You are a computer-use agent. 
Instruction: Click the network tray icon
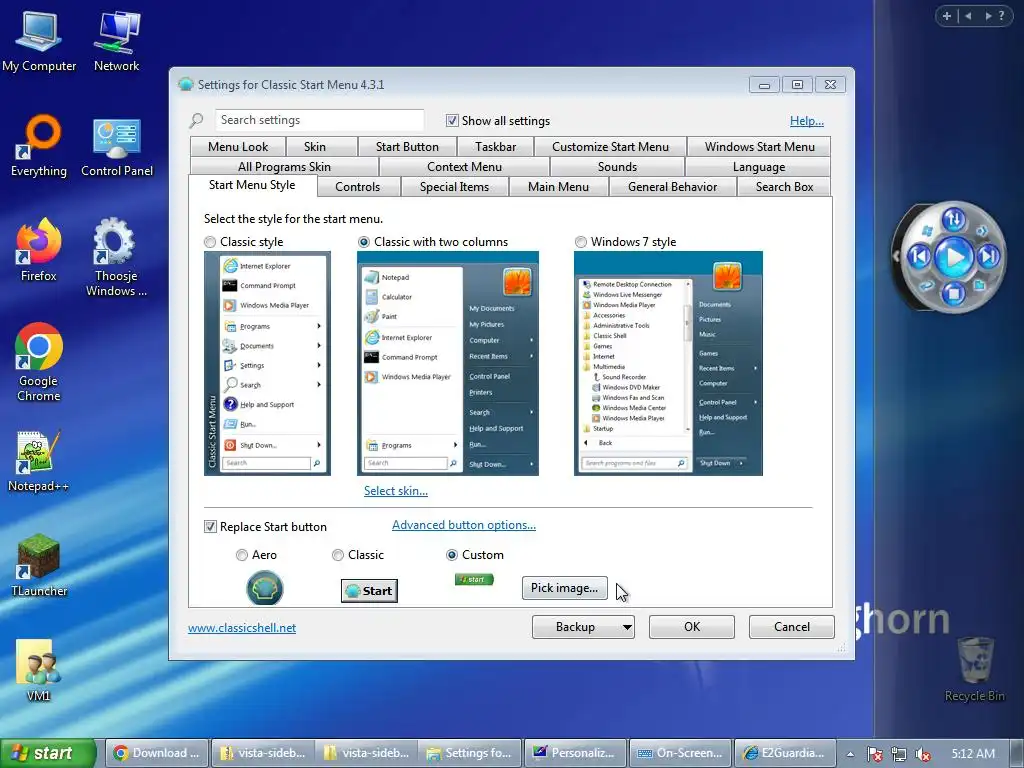(x=899, y=754)
